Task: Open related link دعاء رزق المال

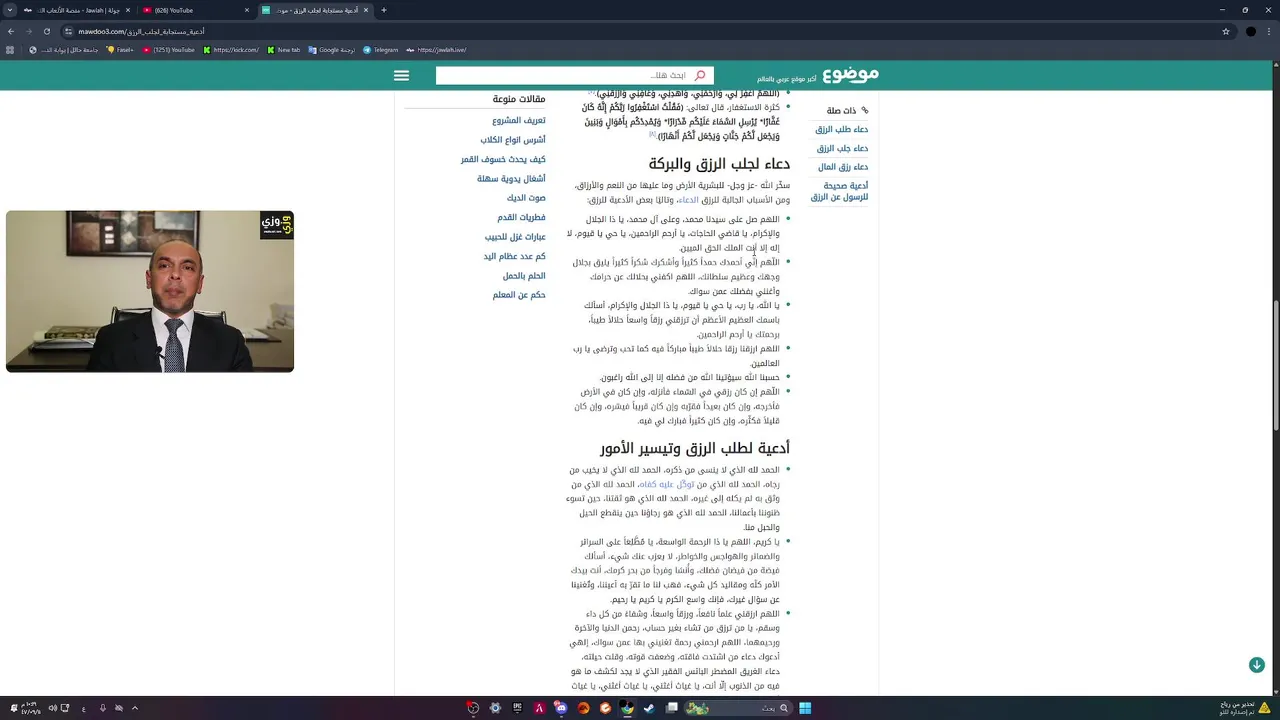Action: coord(843,167)
